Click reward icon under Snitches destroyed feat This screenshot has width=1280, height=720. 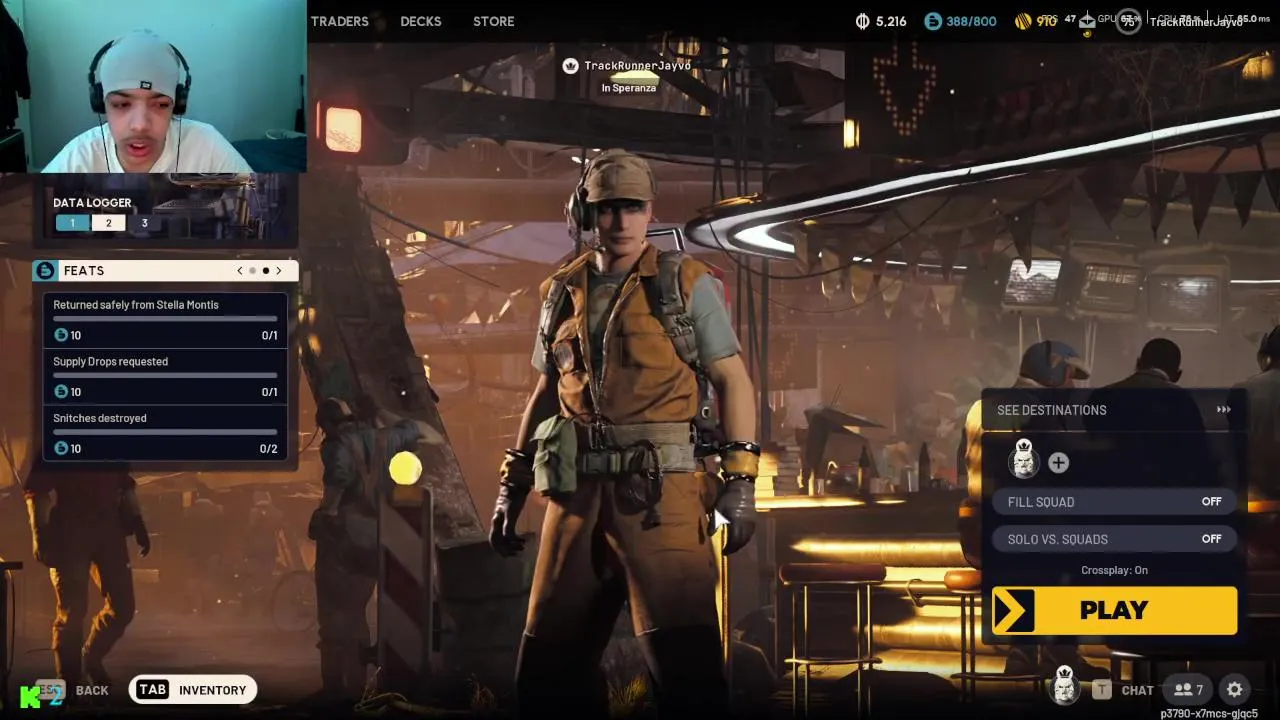coord(61,448)
